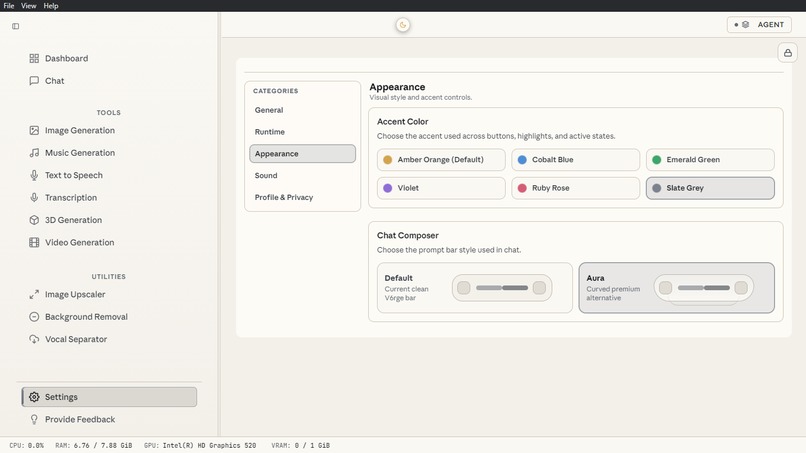Click the GPU Intel(R) HD Graphics 520 status
Viewport: 806px width, 453px height.
coord(200,446)
